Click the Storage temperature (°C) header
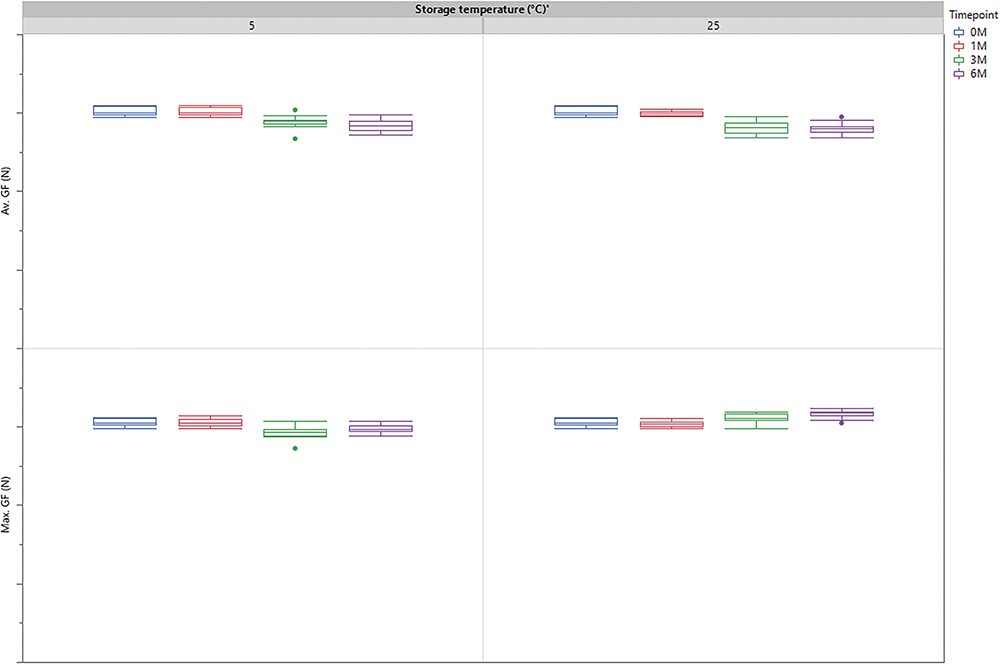This screenshot has height=664, width=1000. 482,9
